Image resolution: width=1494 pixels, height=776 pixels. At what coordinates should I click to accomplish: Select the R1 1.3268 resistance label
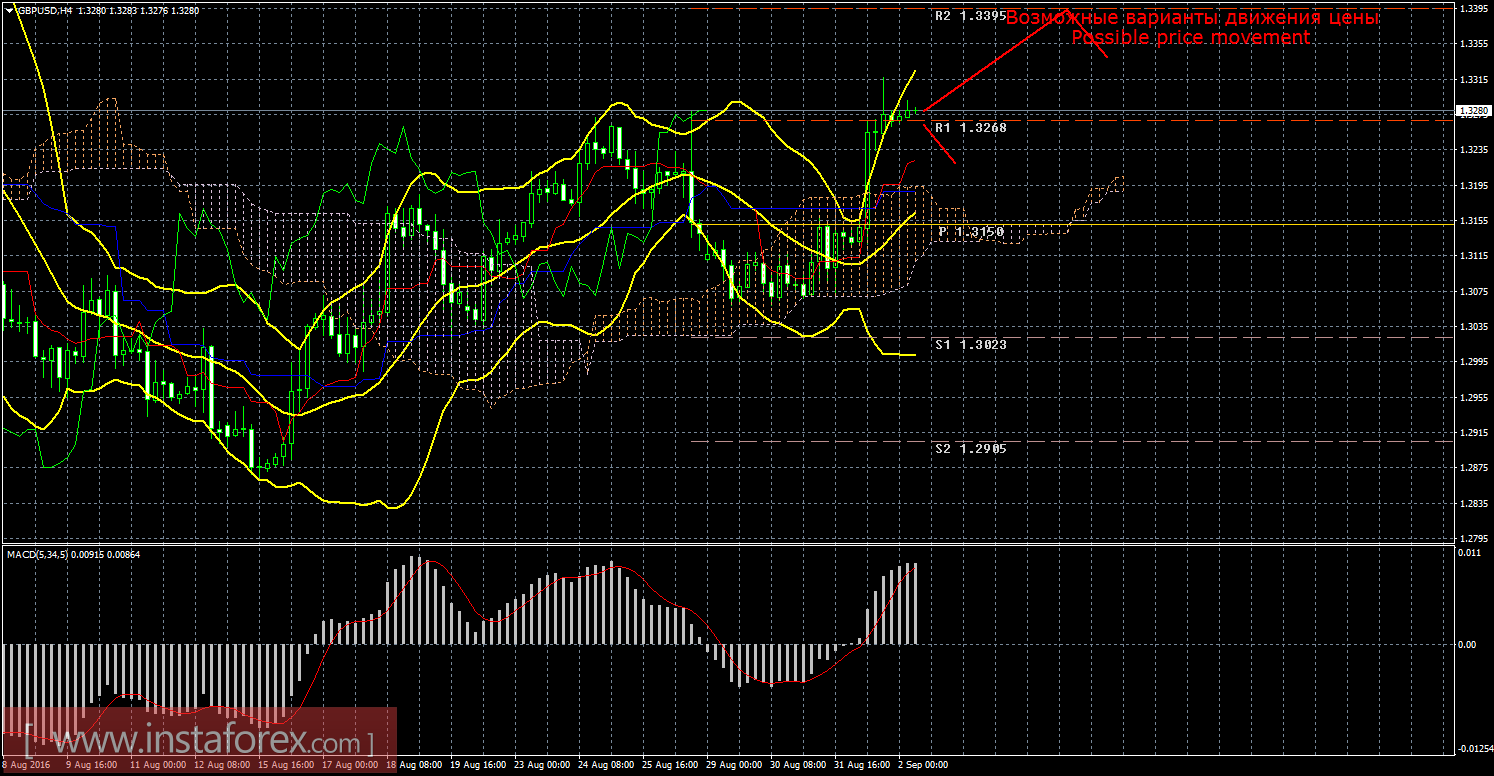971,128
